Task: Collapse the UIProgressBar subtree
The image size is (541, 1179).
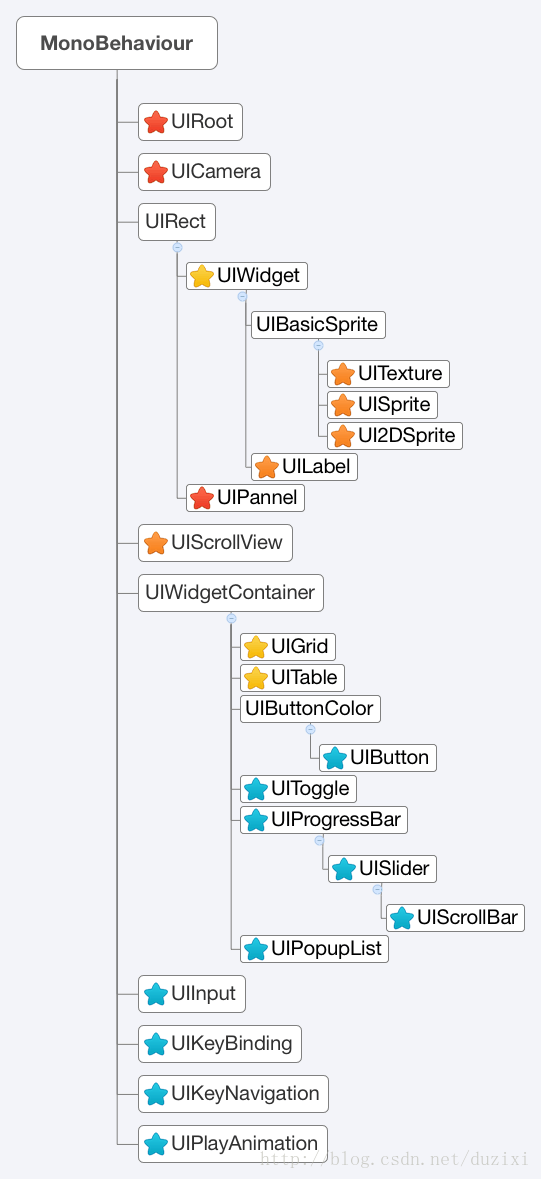Action: 319,840
